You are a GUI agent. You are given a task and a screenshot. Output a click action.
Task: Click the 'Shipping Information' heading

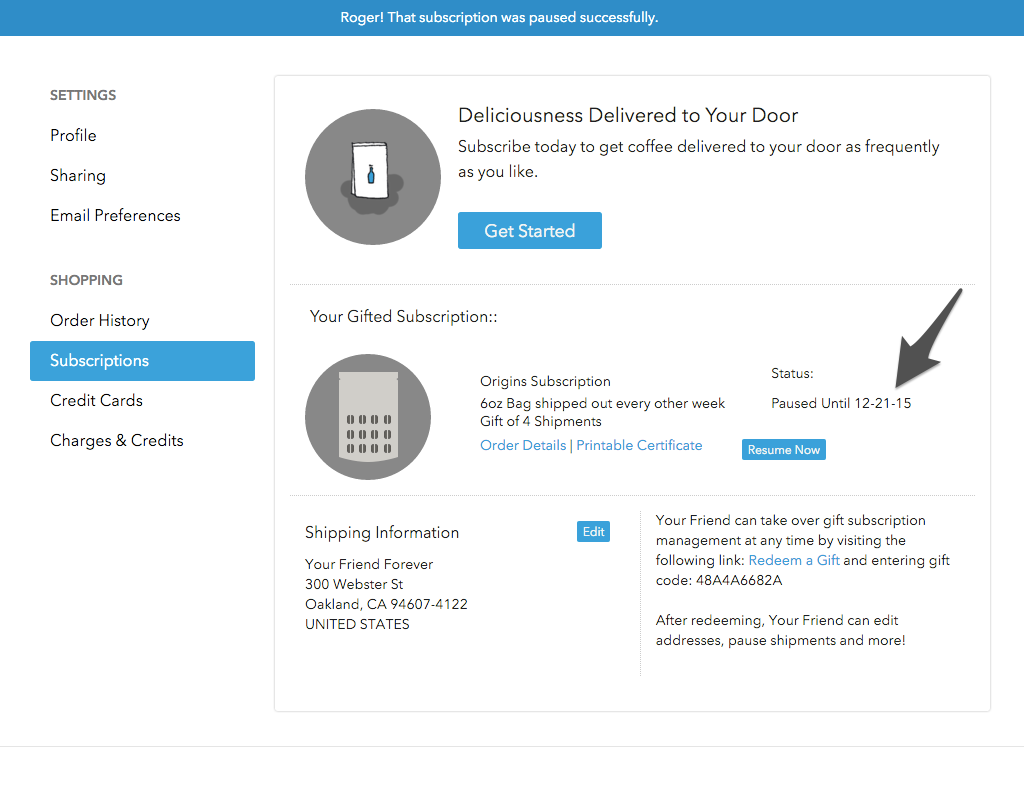(382, 533)
